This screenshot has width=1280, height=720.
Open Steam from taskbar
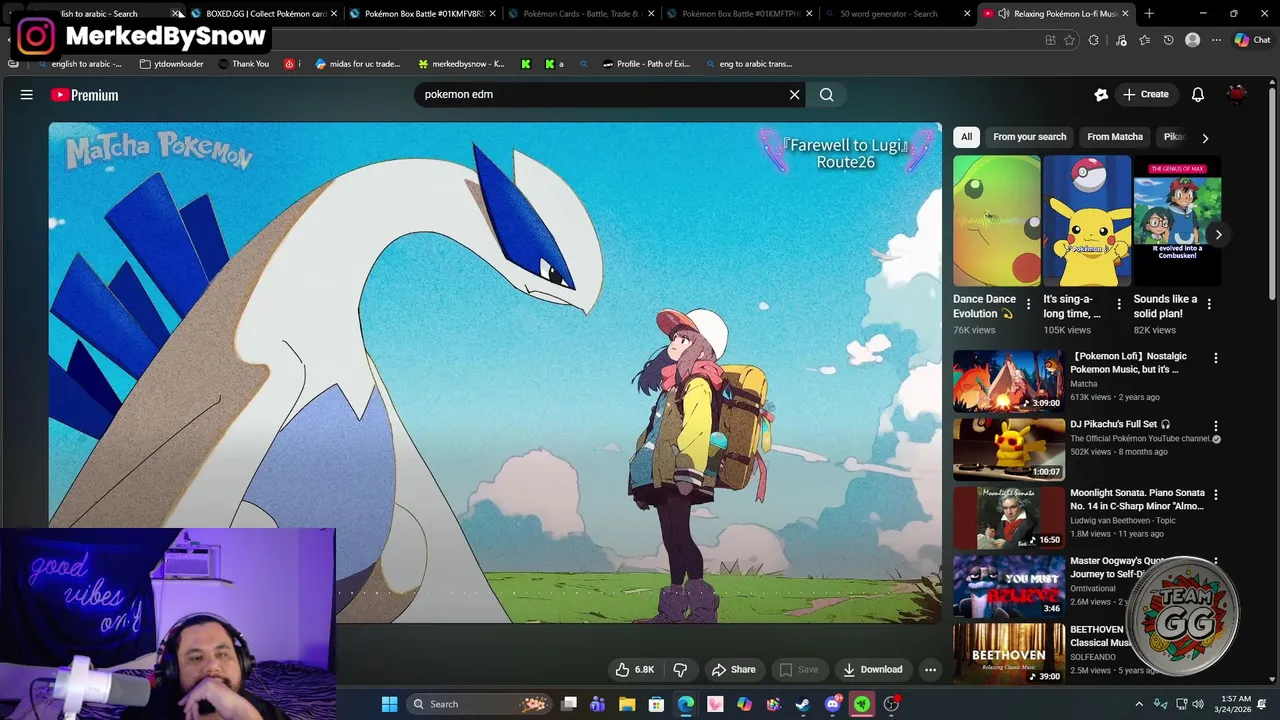(x=802, y=704)
